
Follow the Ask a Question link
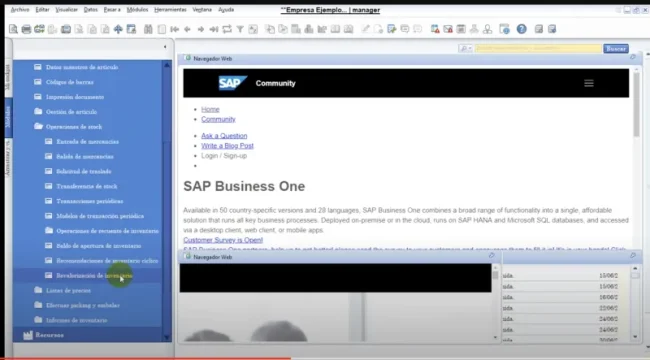[x=224, y=136]
